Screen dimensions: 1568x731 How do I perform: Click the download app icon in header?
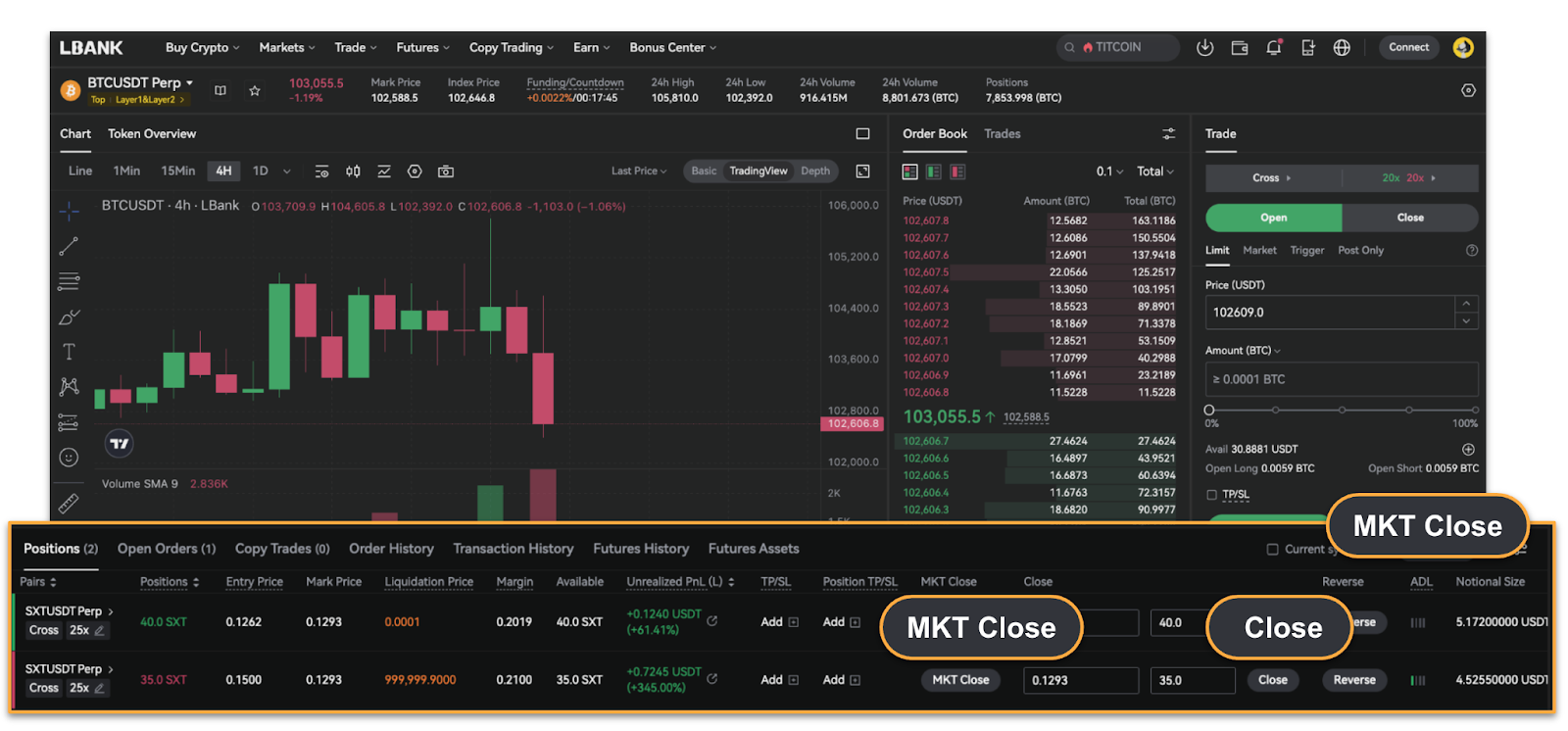tap(1205, 47)
